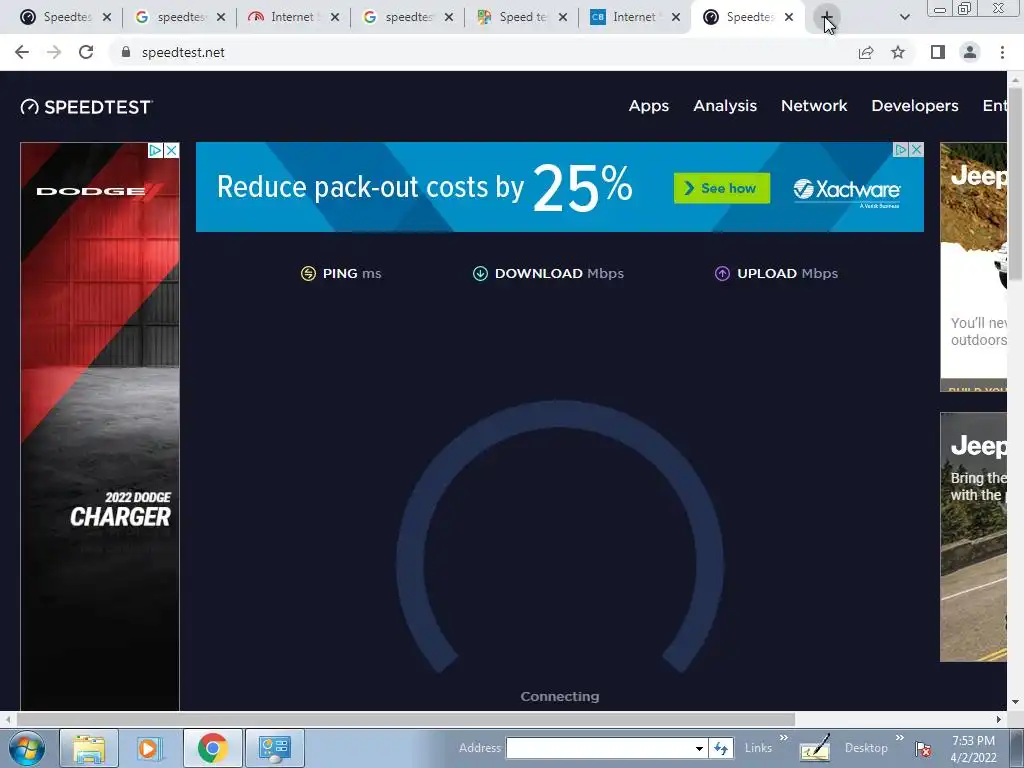The height and width of the screenshot is (768, 1024).
Task: Click the vertical scrollbar thumb
Action: point(1016,186)
